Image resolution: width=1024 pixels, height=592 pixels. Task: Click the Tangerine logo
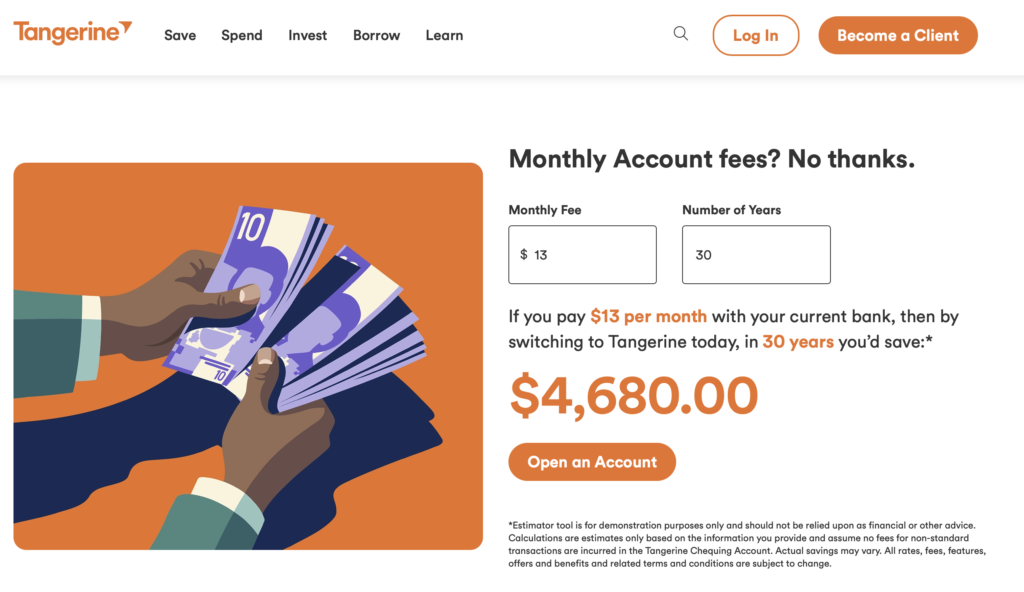(x=72, y=33)
